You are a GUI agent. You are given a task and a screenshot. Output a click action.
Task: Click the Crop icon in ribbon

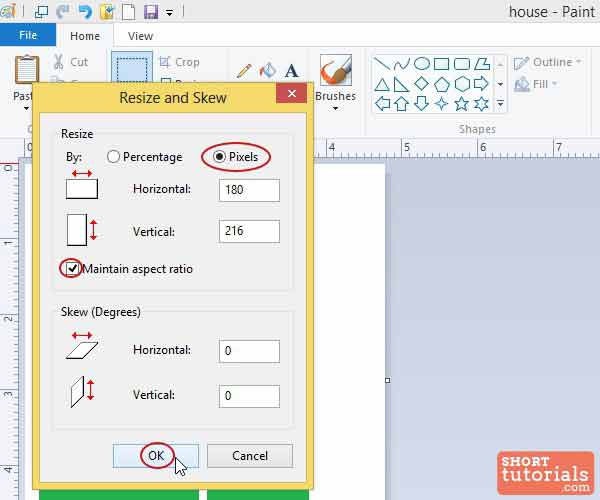167,62
